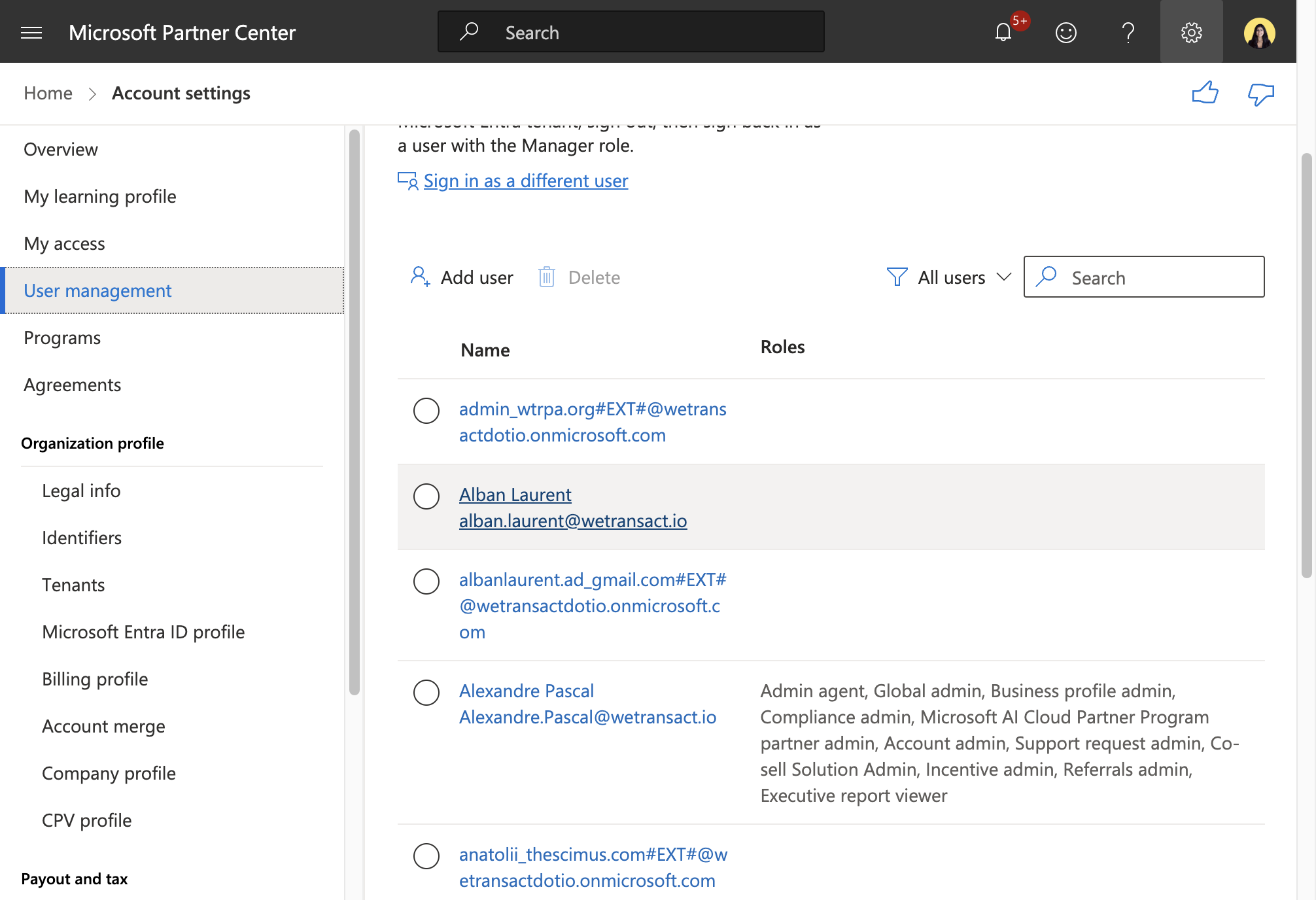The height and width of the screenshot is (900, 1316).
Task: Click the smiley feedback icon
Action: (x=1066, y=32)
